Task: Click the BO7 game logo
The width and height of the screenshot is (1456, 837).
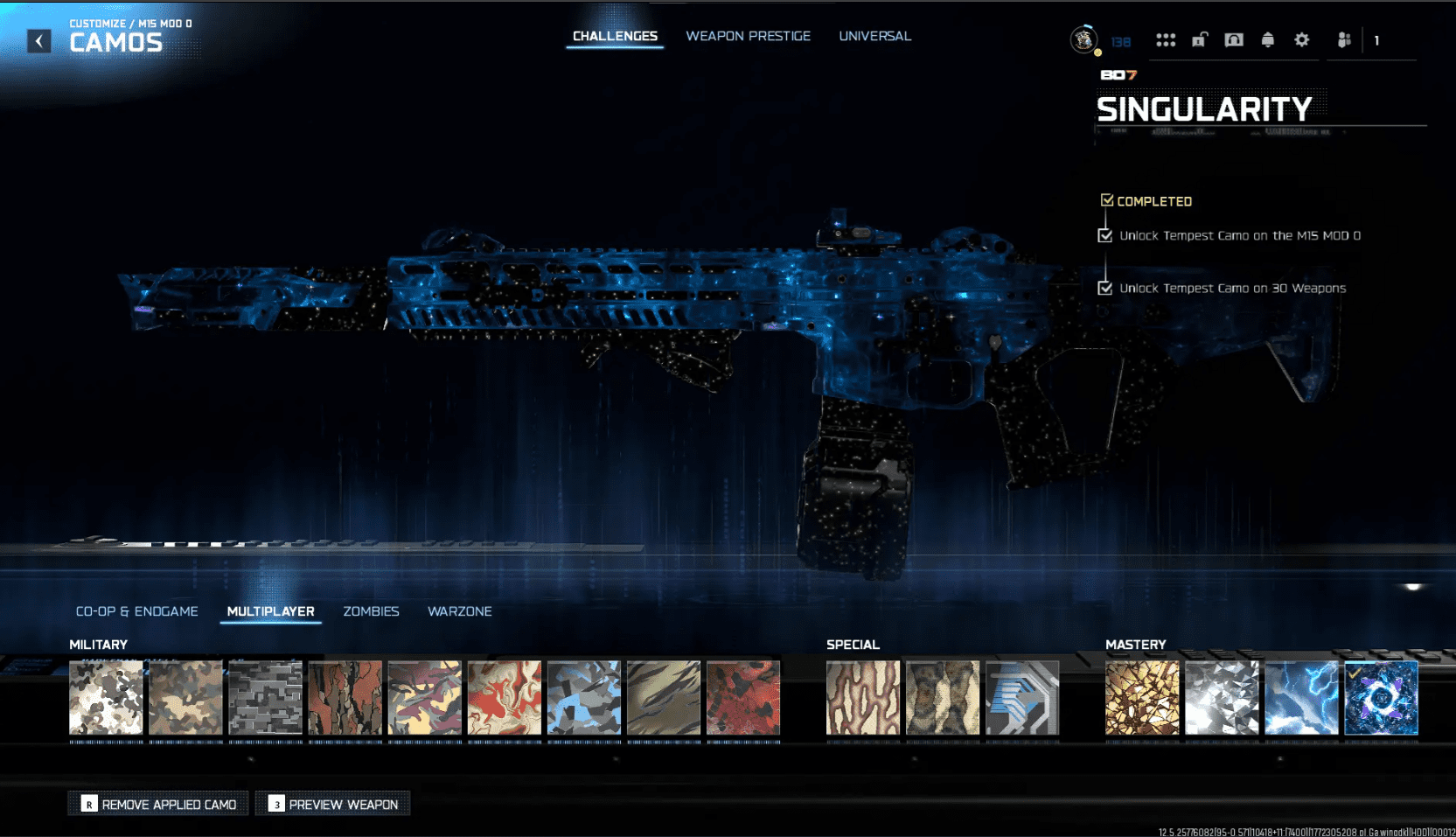Action: click(x=1118, y=75)
